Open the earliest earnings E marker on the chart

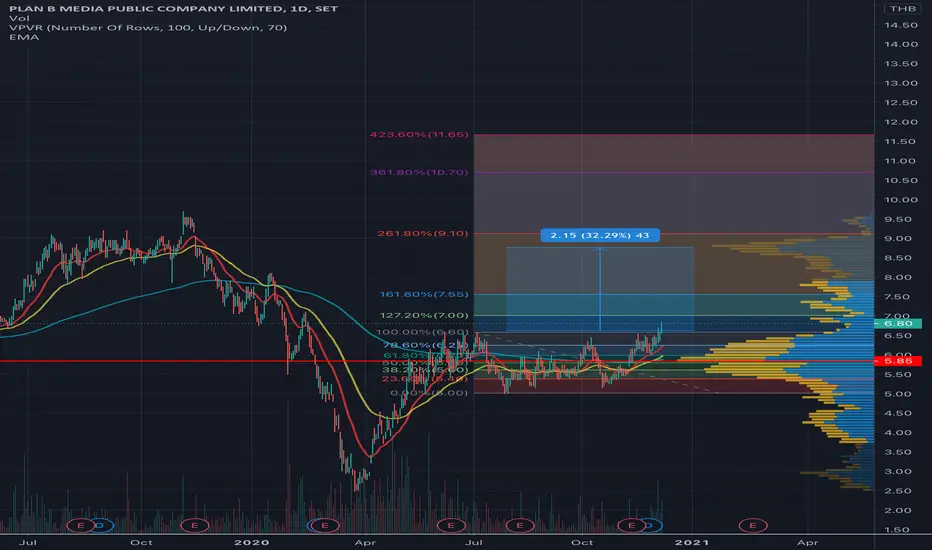click(80, 525)
